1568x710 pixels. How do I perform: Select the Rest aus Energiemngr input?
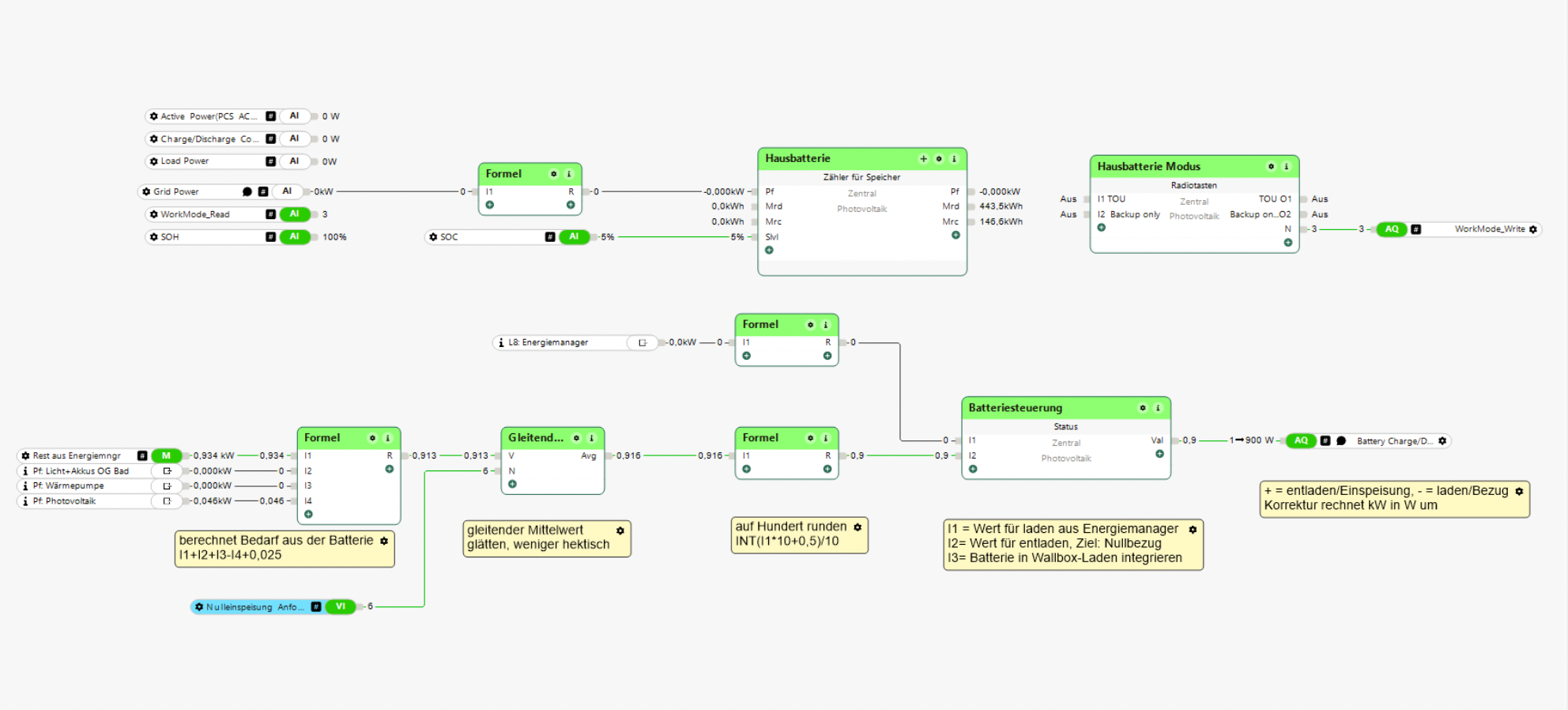pos(100,455)
